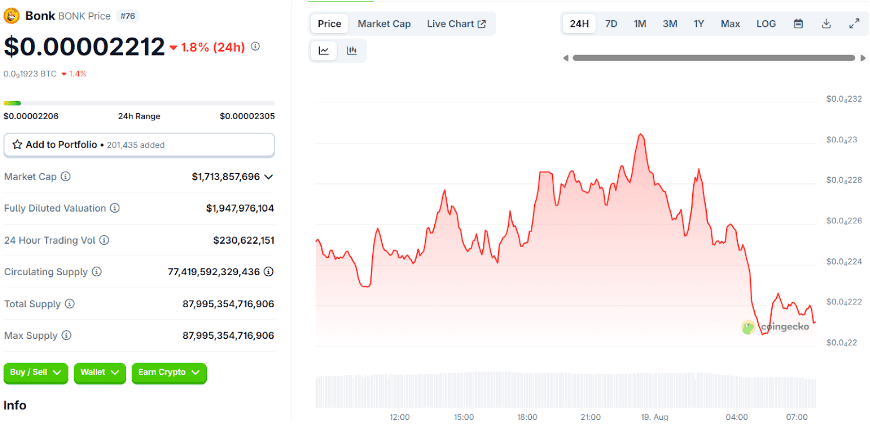Viewport: 870px width, 428px height.
Task: Click info icon beside Fully Diluted Valuation
Action: [115, 208]
